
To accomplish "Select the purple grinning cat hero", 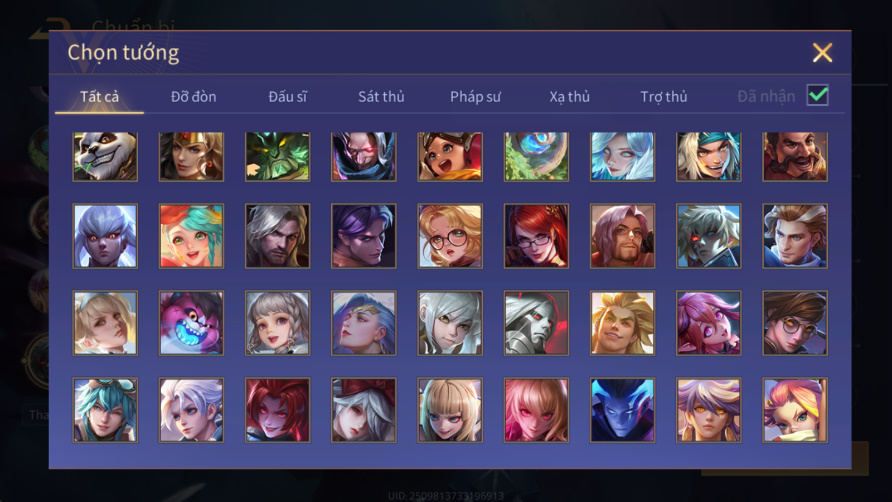I will click(x=191, y=323).
